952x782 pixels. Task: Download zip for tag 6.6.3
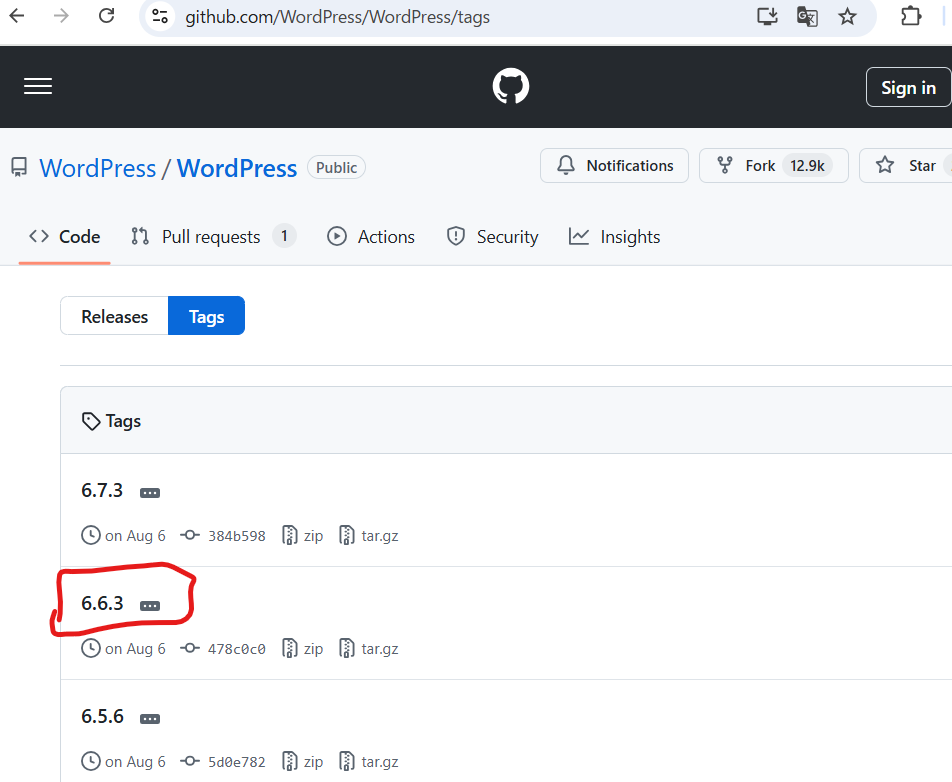point(303,648)
